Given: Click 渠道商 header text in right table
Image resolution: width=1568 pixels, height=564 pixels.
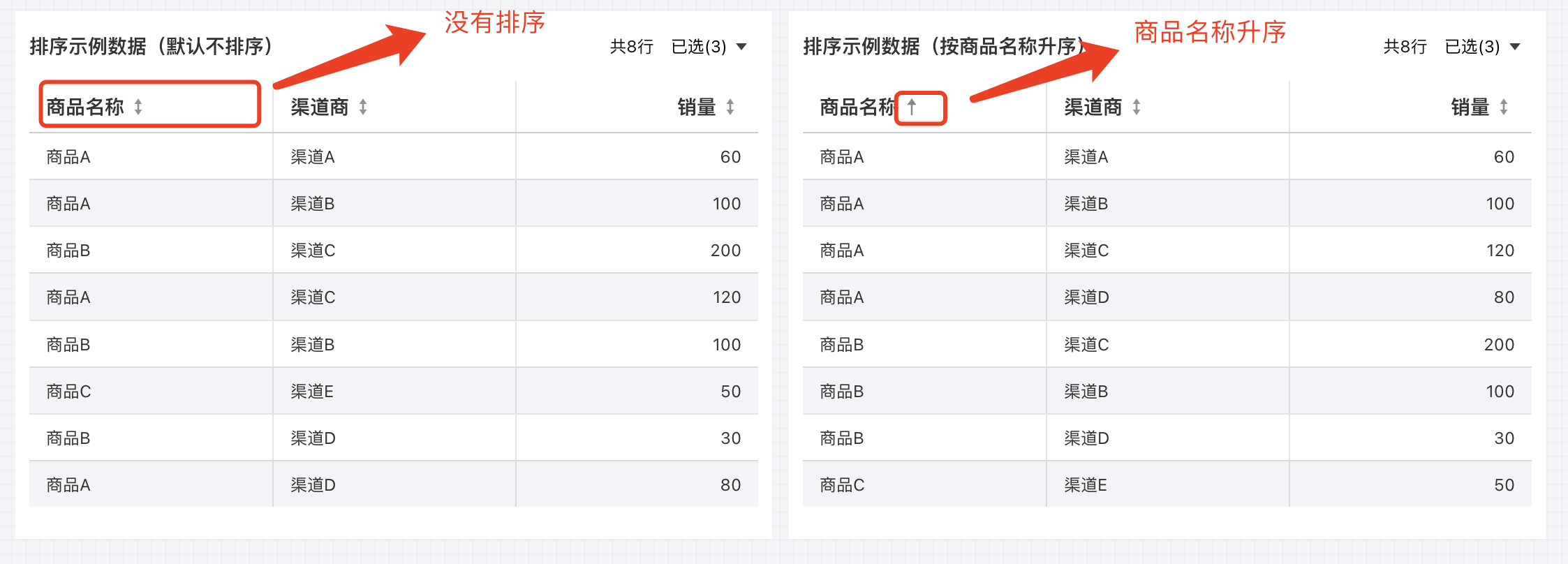Looking at the screenshot, I should 1093,107.
